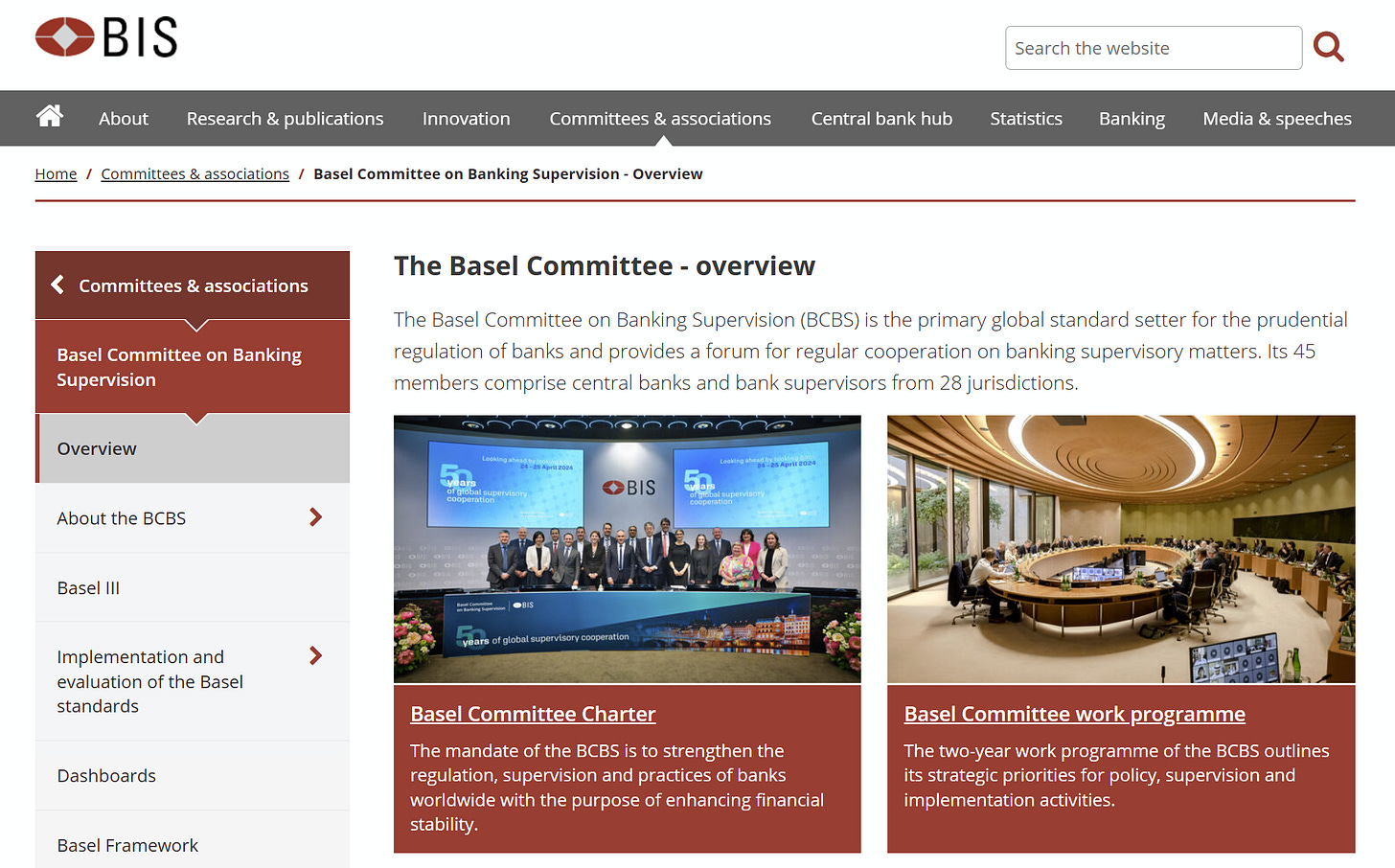Viewport: 1395px width, 868px height.
Task: Go to the home page via house icon
Action: point(50,116)
